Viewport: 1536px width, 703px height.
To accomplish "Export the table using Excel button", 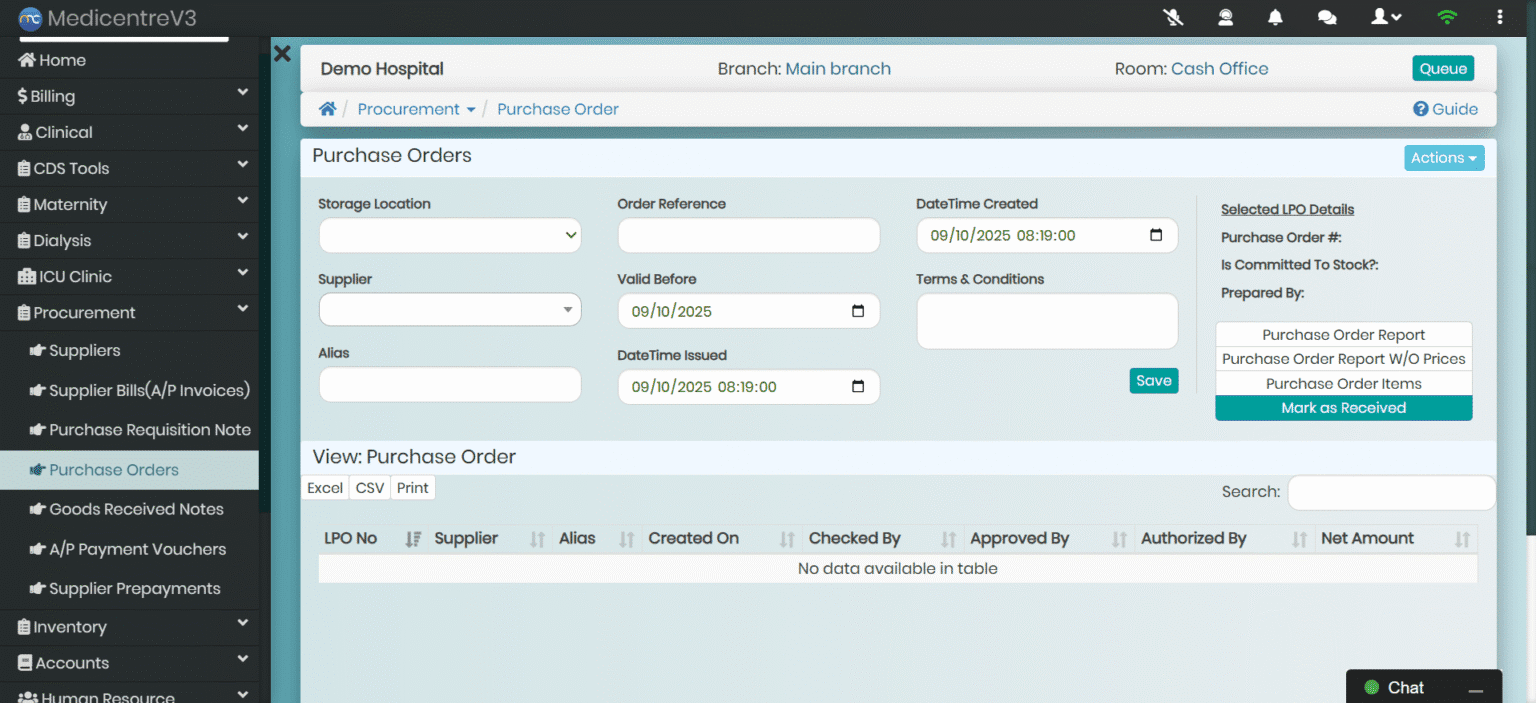I will point(325,488).
